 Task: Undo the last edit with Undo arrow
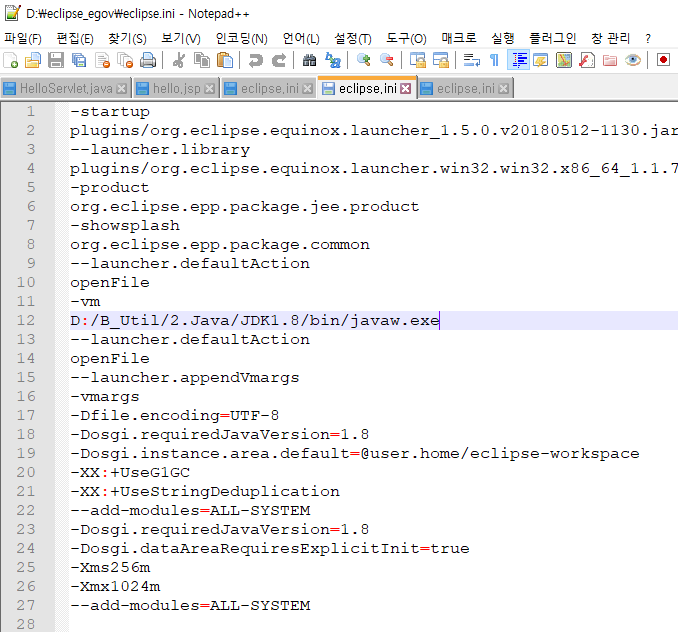[256, 60]
